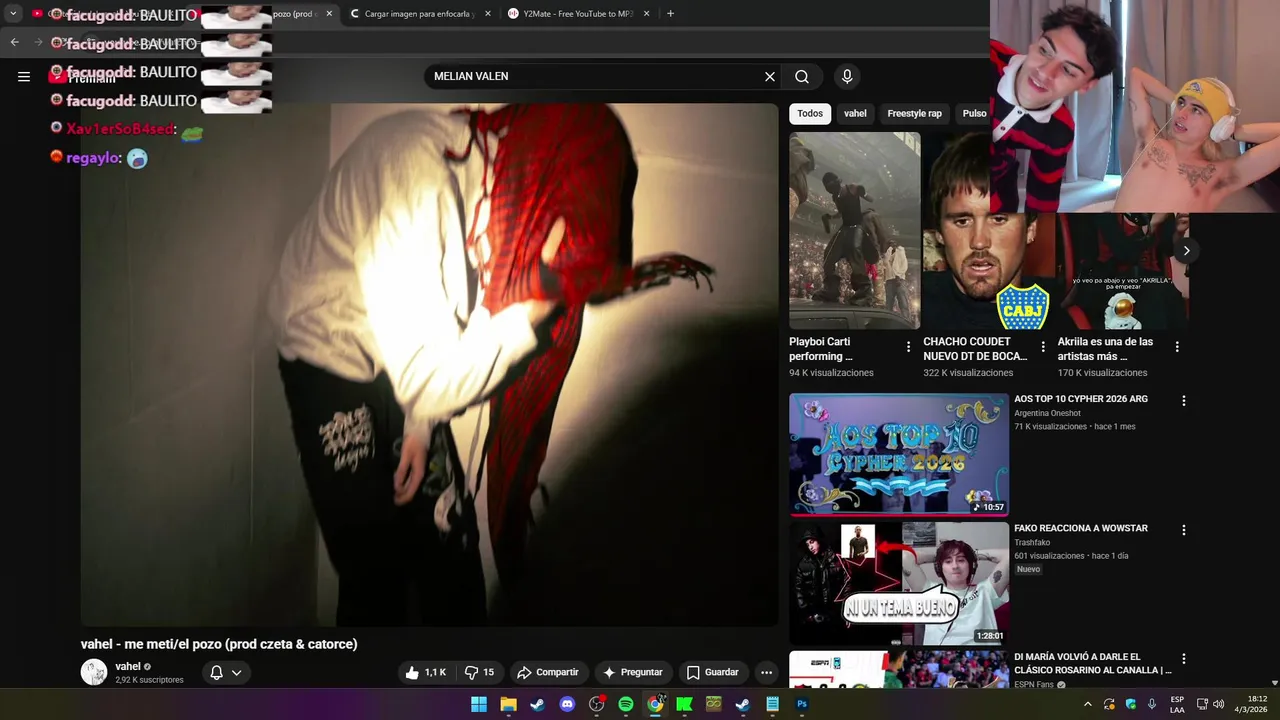Open the vahel channel avatar
This screenshot has height=720, width=1280.
[x=94, y=672]
